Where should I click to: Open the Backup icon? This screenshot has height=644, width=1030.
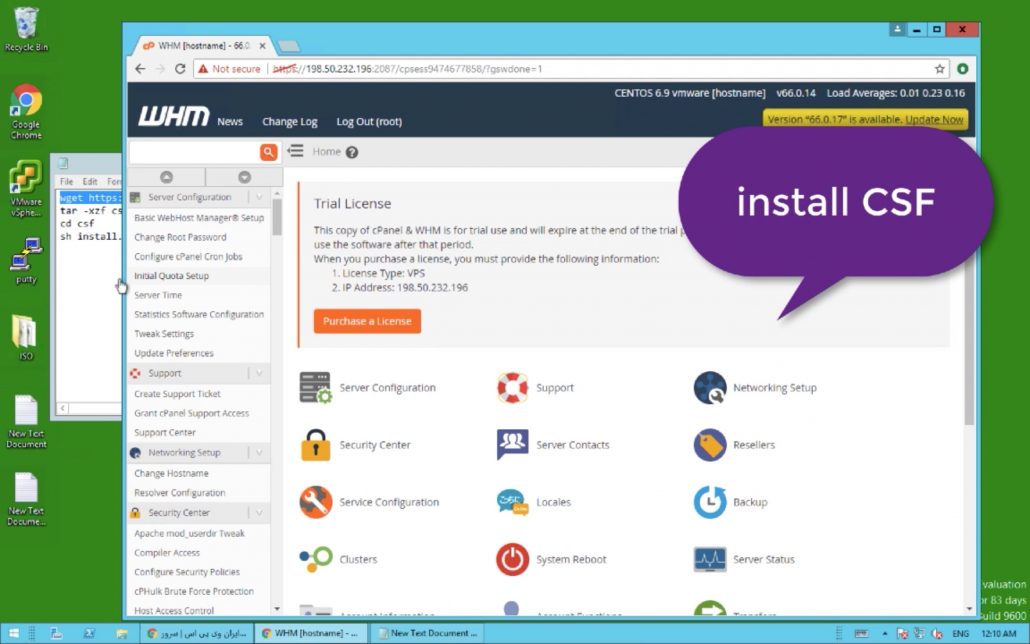(710, 502)
